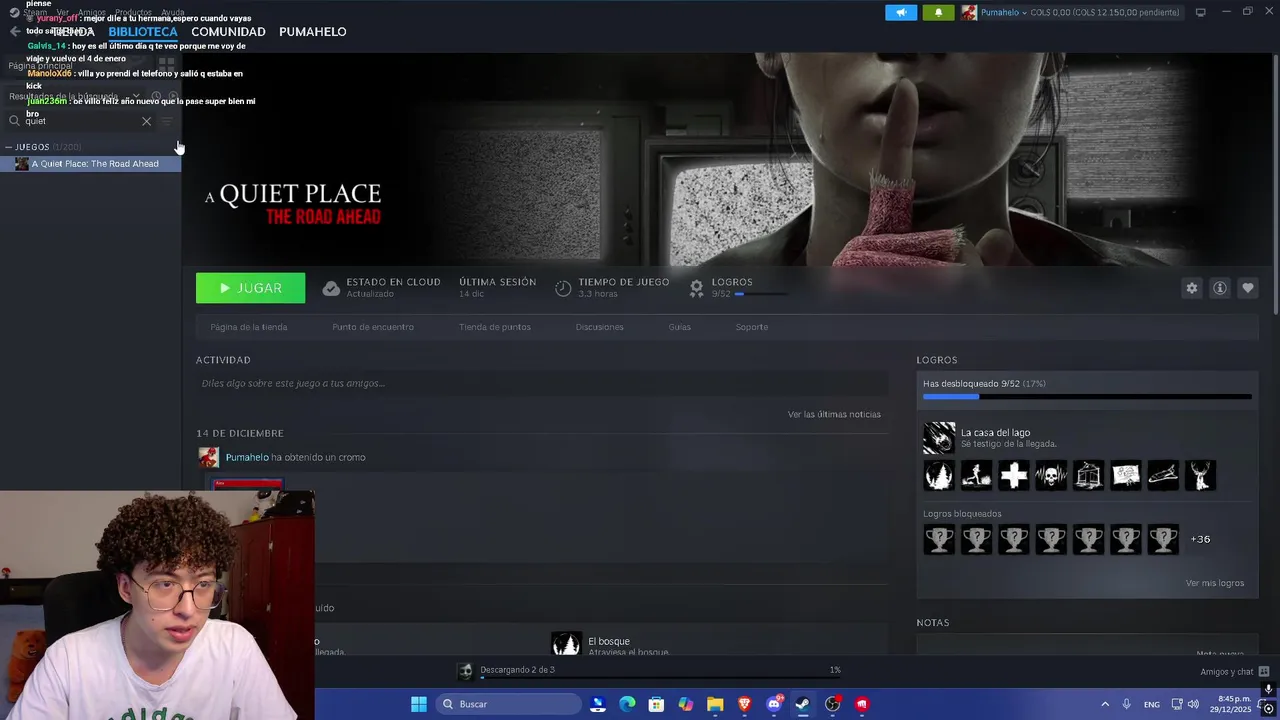Clear the quiet search text

(x=146, y=121)
